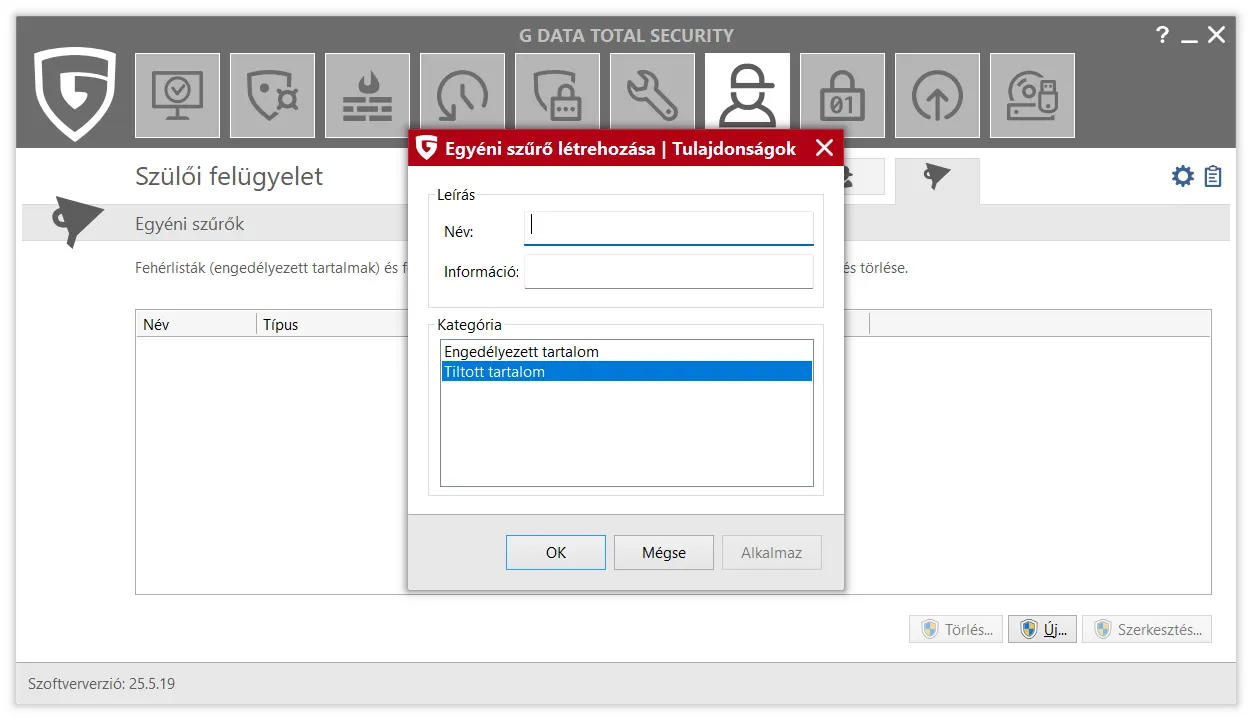
Task: Open the Security Center monitor icon
Action: pos(177,96)
